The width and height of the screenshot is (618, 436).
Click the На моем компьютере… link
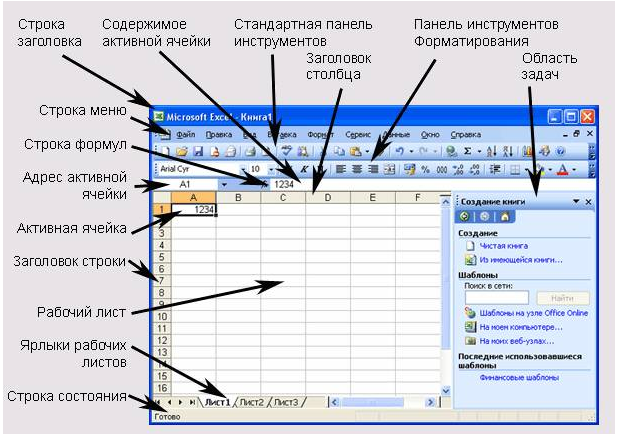521,327
